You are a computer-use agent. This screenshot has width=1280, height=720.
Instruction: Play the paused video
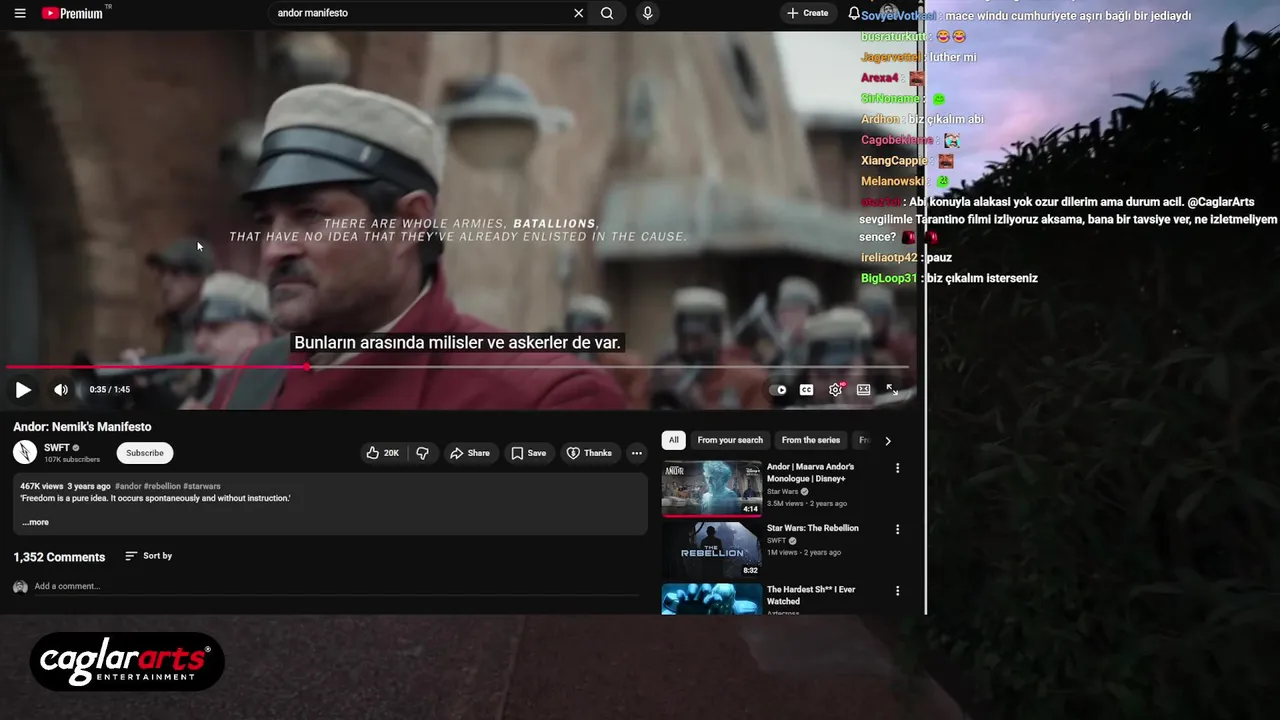coord(23,390)
